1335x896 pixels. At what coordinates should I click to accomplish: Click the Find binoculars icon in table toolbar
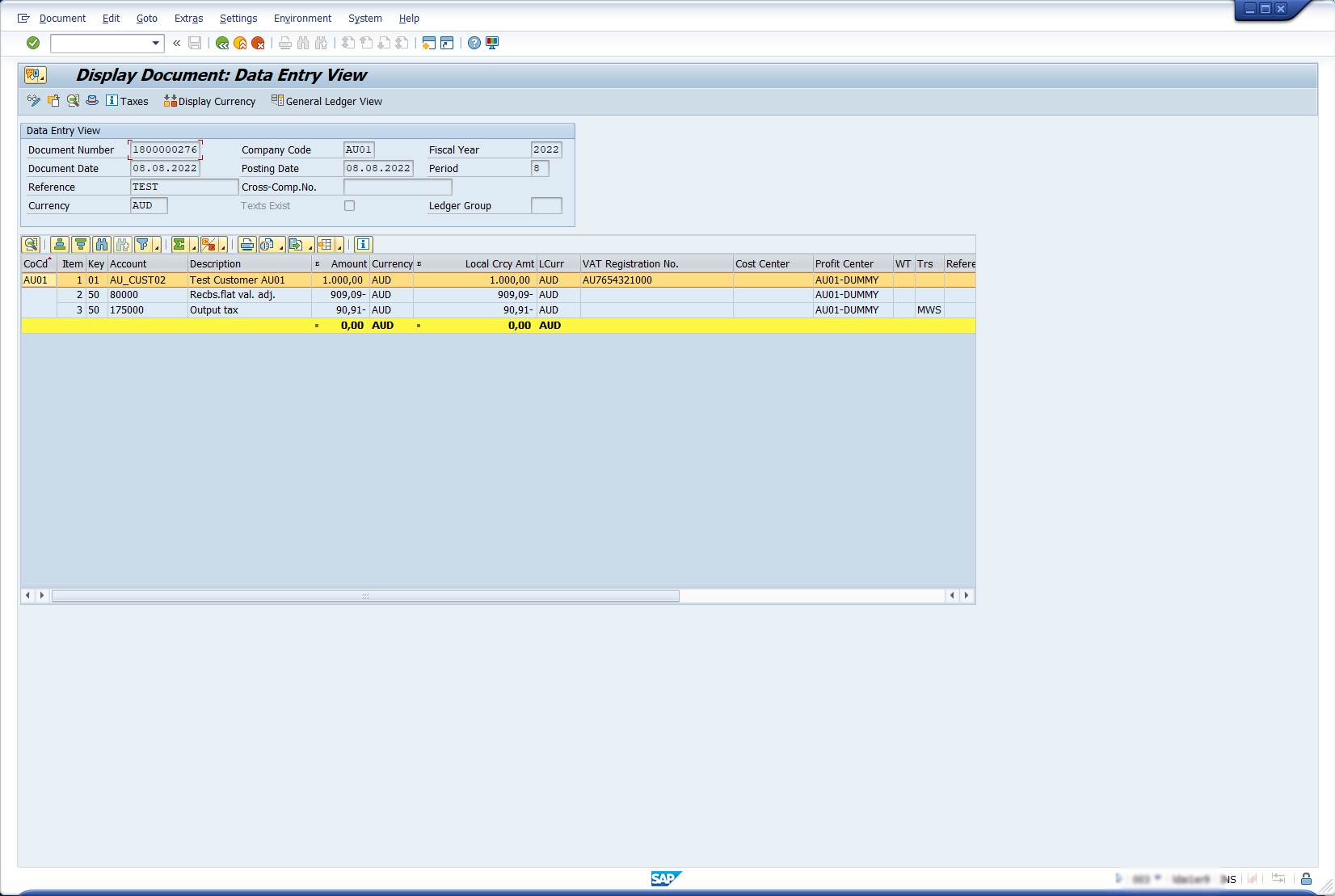tap(101, 245)
